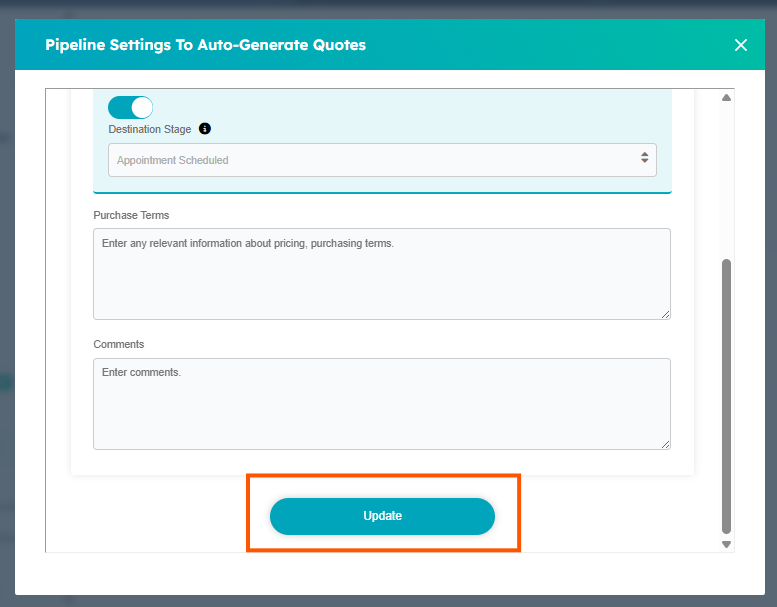Toggle the switch above Destination Stage
Image resolution: width=777 pixels, height=607 pixels.
(130, 108)
